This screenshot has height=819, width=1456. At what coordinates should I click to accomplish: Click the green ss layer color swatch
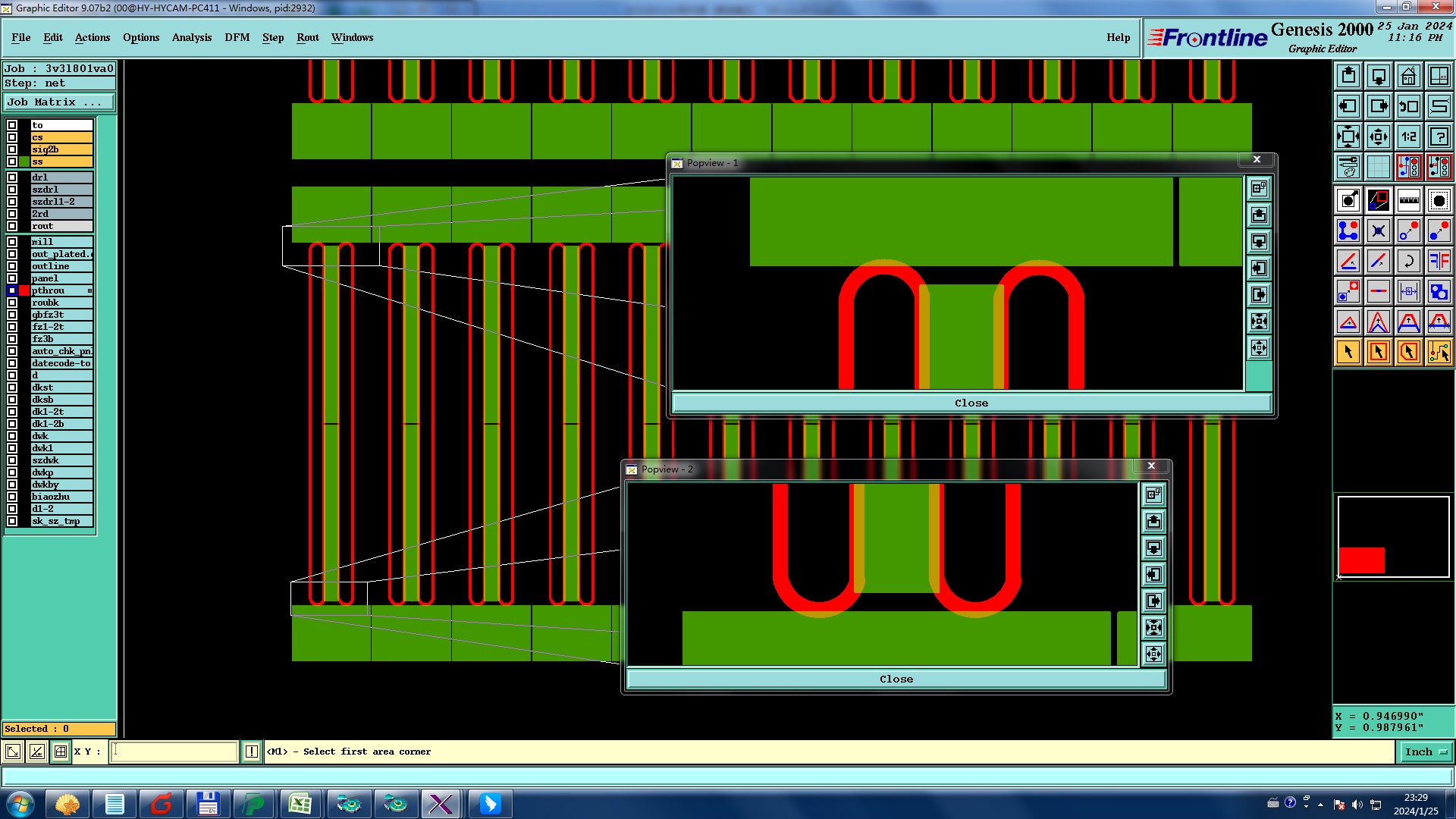(x=24, y=162)
